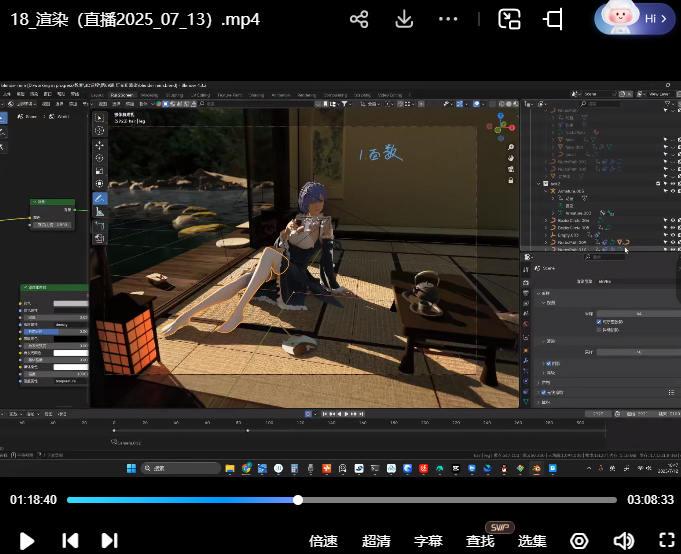
Task: Click the Hi assistant avatar button
Action: pos(633,19)
